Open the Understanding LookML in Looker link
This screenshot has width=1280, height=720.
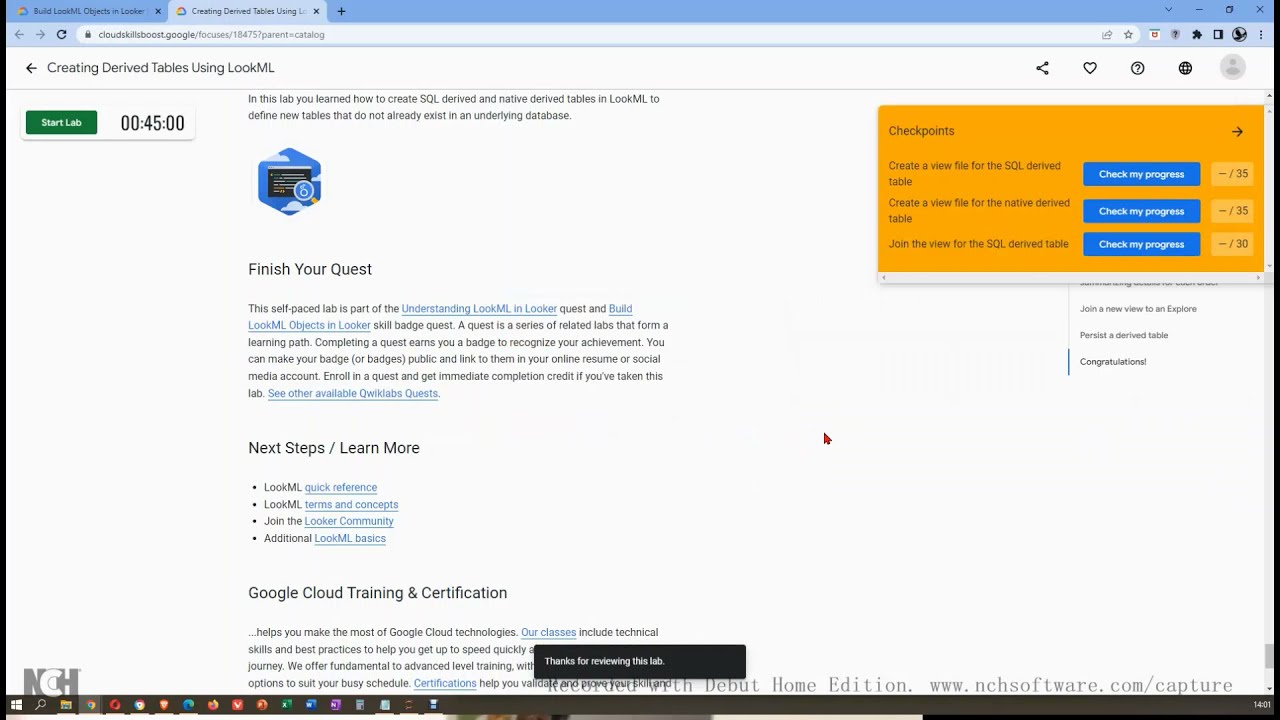coord(479,309)
